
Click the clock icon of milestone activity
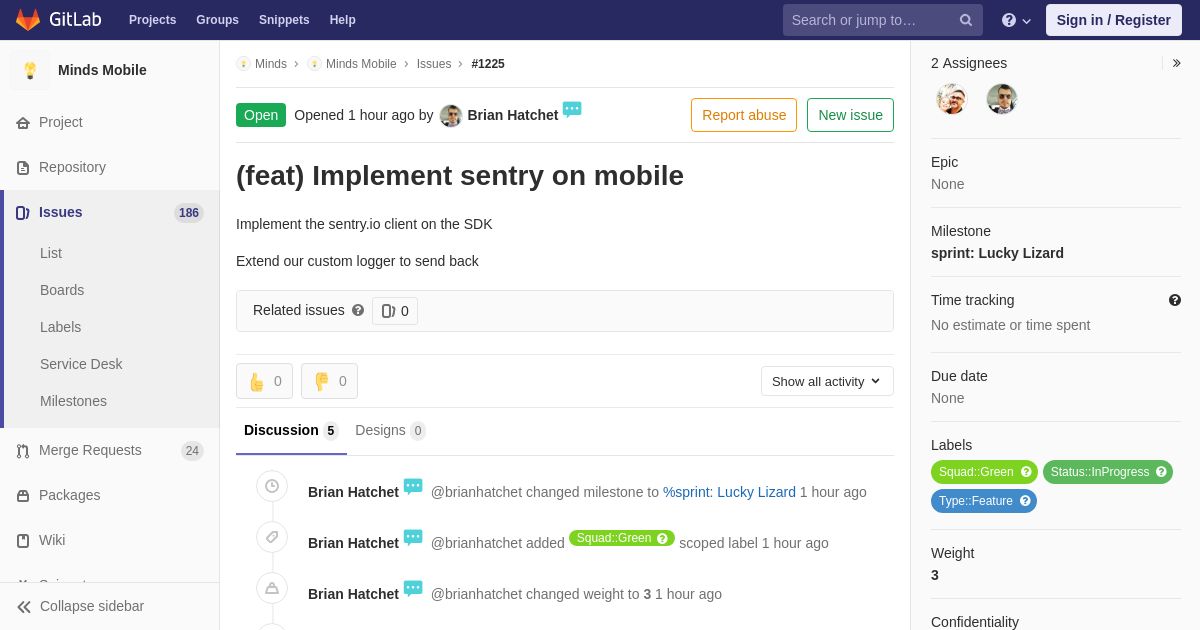272,486
